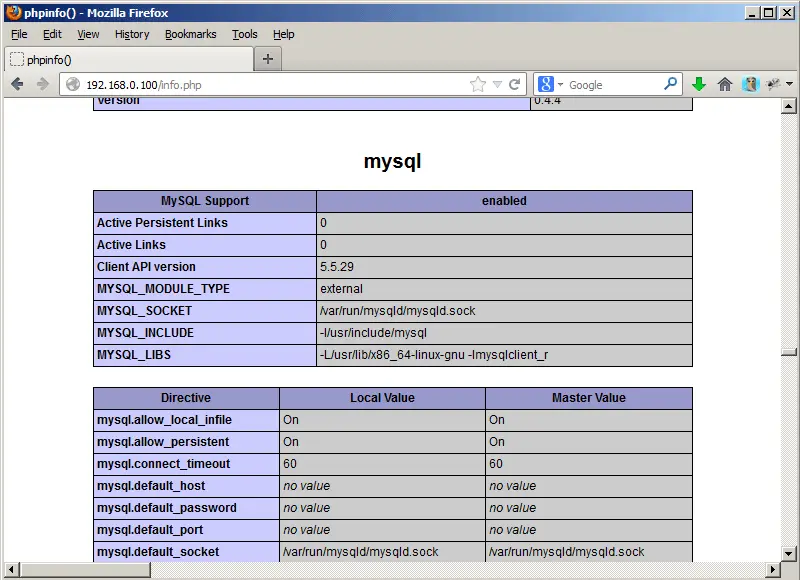This screenshot has width=800, height=580.
Task: Click the vertical scrollbar thumb
Action: pyautogui.click(x=789, y=352)
